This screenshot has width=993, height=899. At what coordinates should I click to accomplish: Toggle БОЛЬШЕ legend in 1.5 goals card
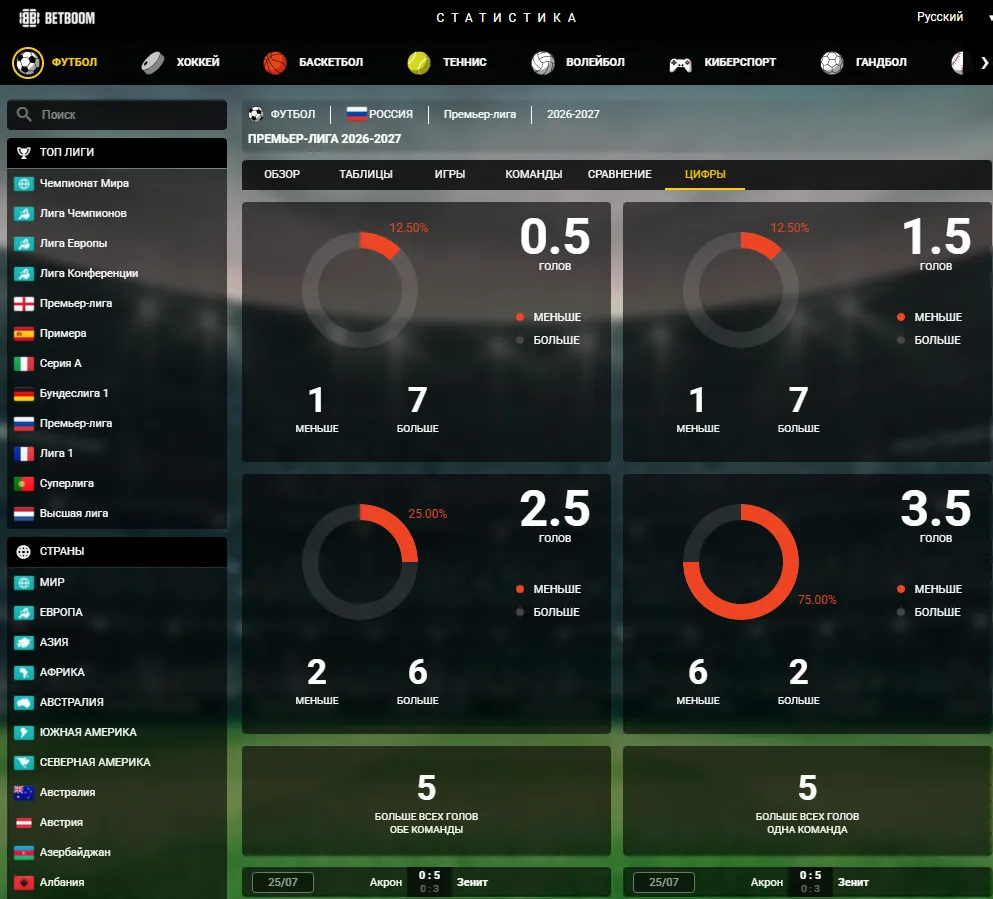(x=929, y=340)
